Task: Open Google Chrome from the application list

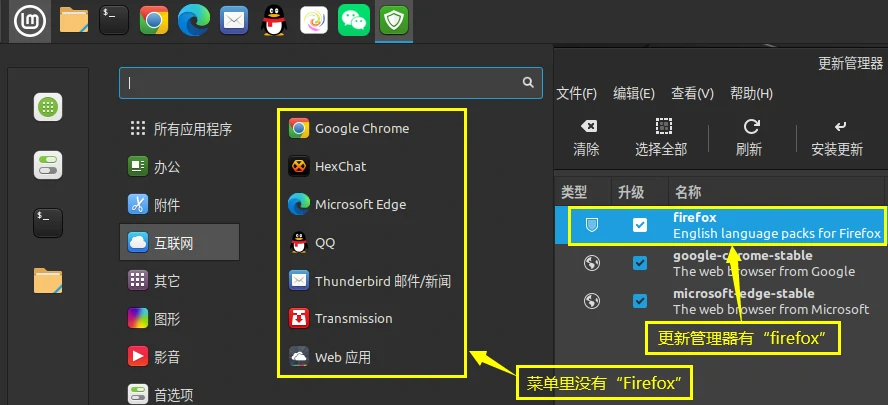Action: point(361,128)
